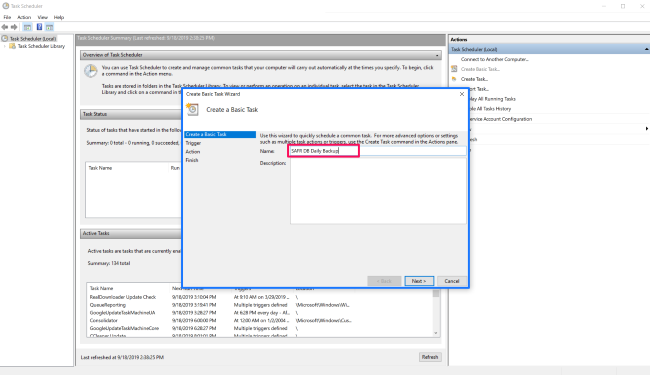Toggle the Show/Hide Console Tree toolbar icon
Screen dimensions: 650x375
pyautogui.click(x=27, y=27)
